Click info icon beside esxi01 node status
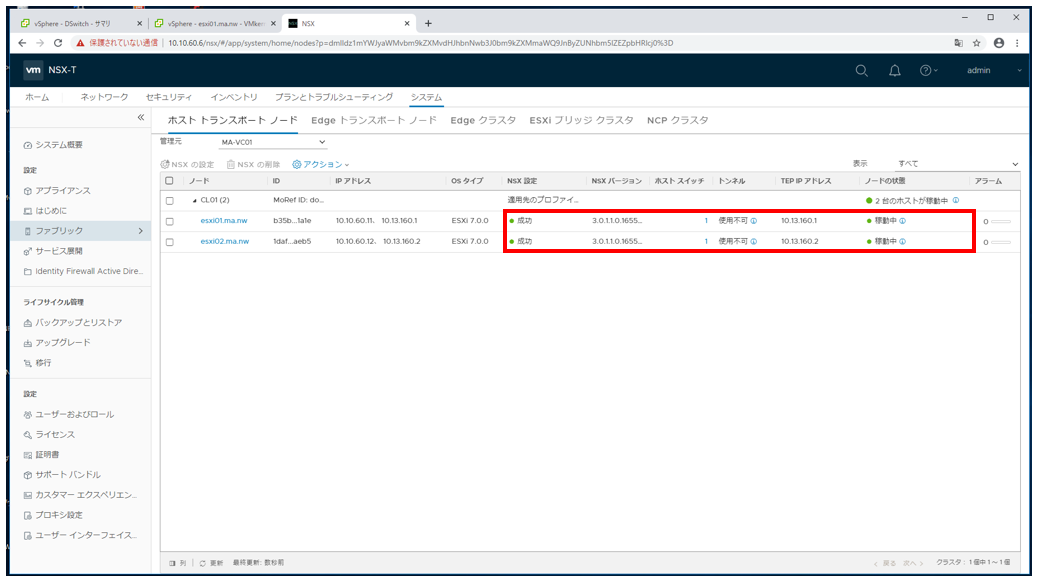The height and width of the screenshot is (583, 1039). point(902,221)
